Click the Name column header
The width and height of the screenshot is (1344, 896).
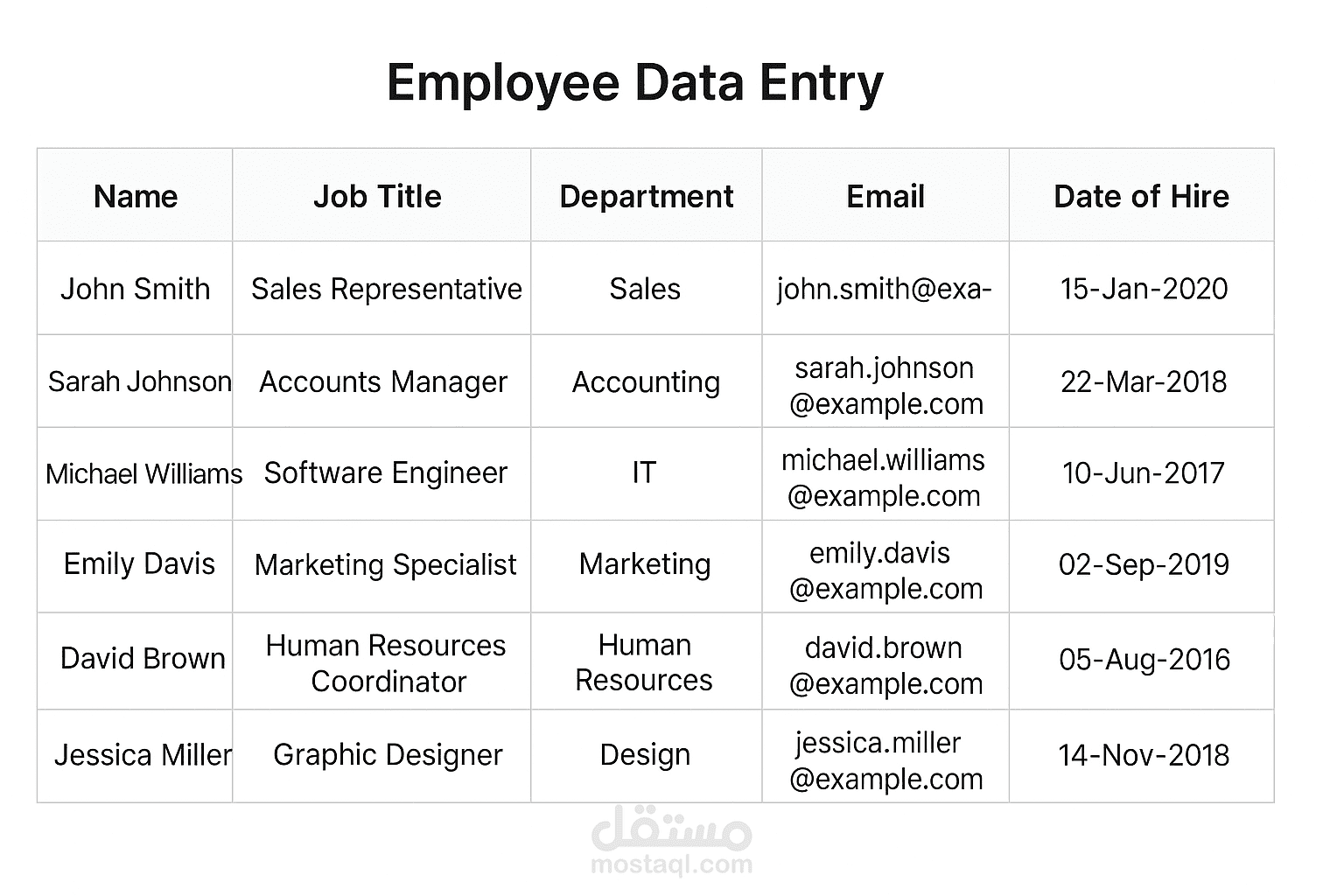[x=136, y=196]
